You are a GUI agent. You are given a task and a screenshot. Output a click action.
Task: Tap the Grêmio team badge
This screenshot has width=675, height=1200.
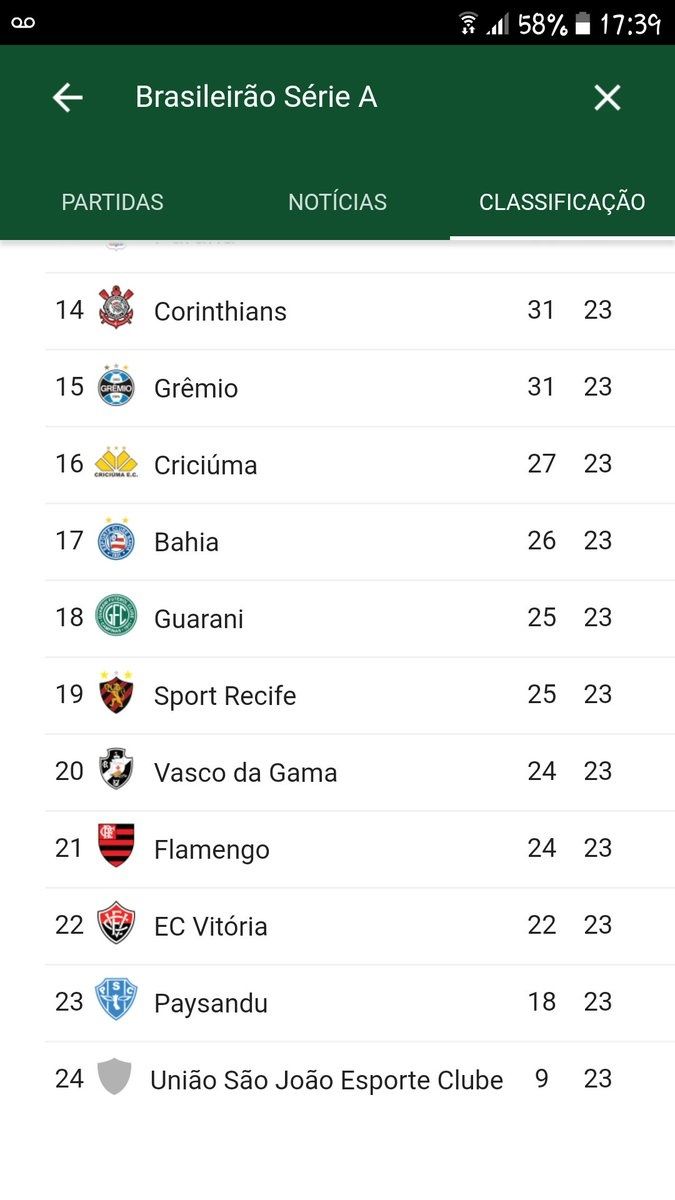pos(116,386)
